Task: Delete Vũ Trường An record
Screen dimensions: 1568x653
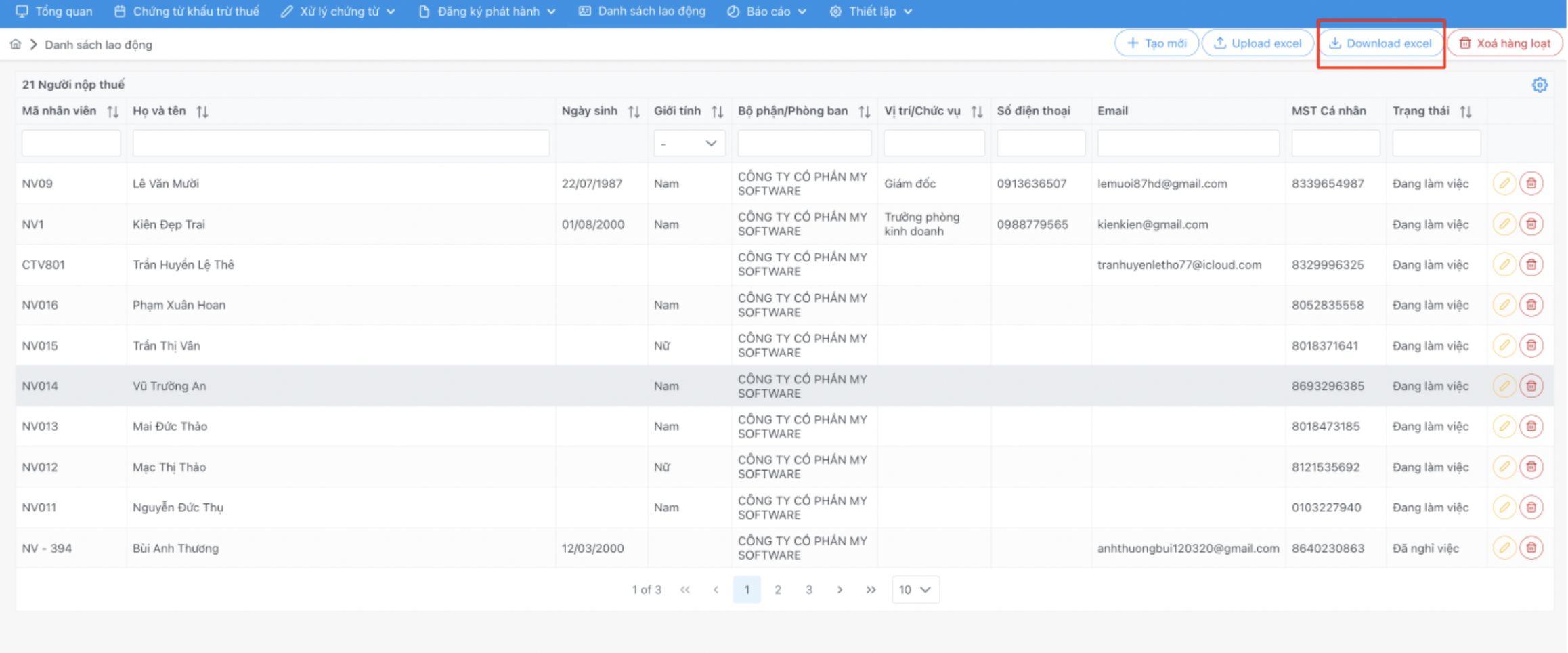Action: pyautogui.click(x=1531, y=386)
